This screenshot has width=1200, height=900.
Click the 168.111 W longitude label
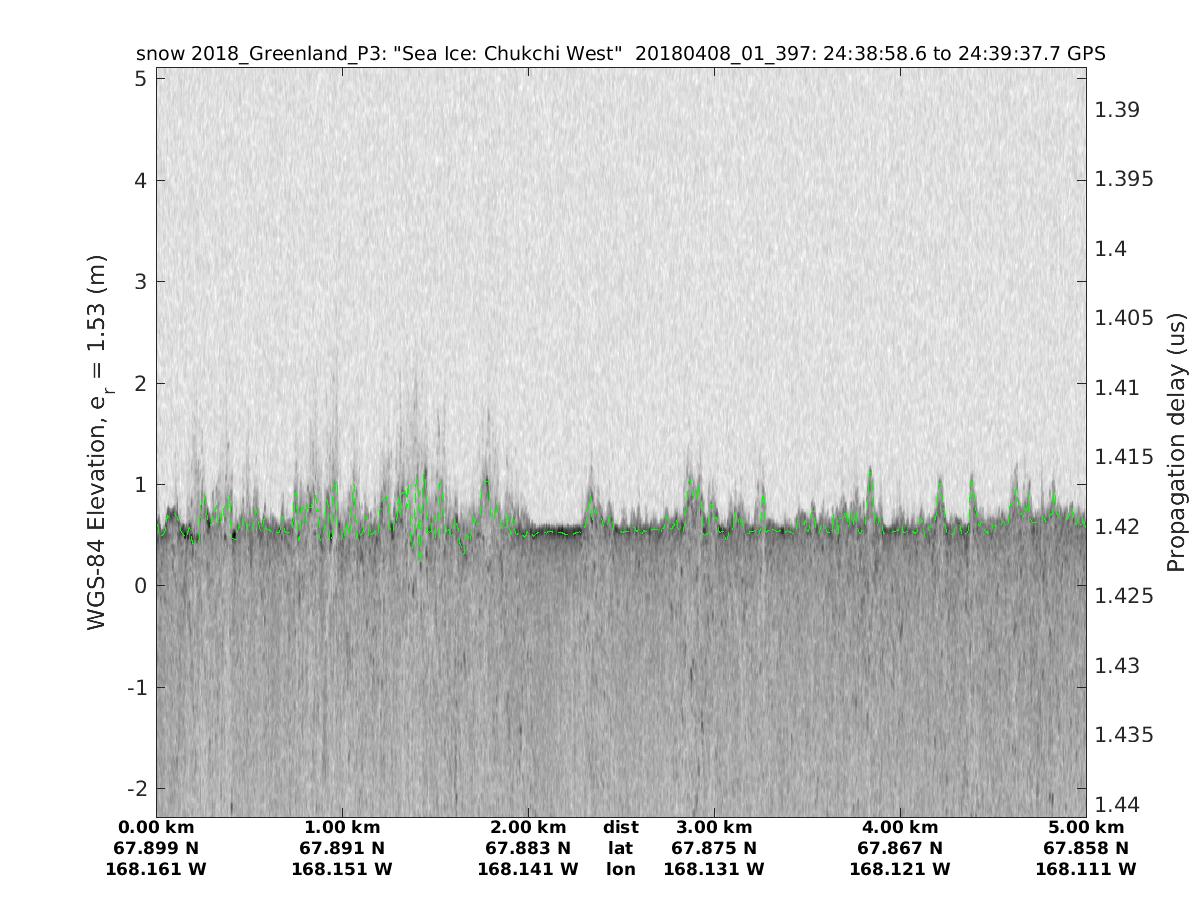[1086, 870]
